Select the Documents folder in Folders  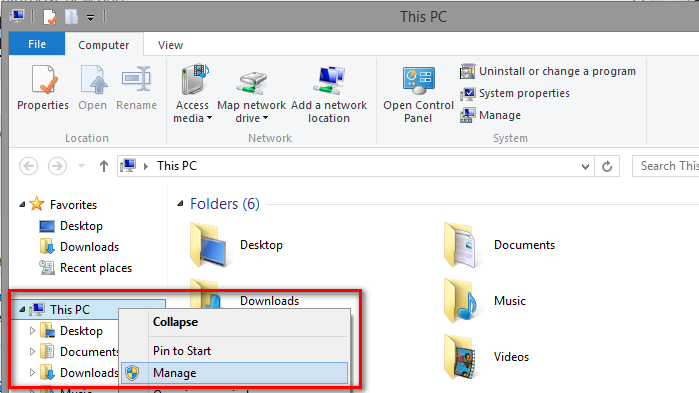coord(500,245)
